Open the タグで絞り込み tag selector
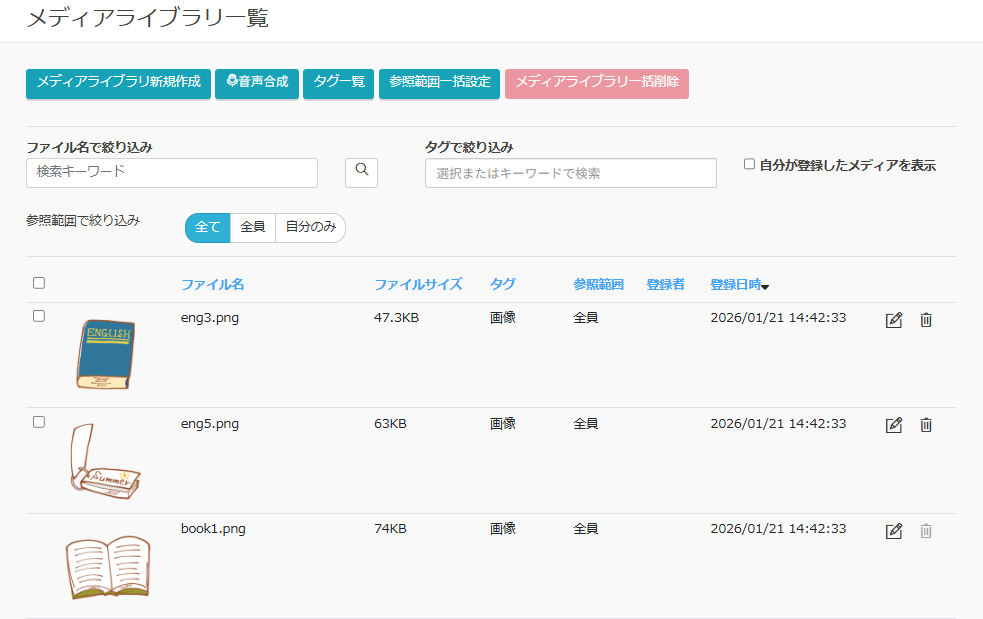This screenshot has width=983, height=619. pos(570,173)
